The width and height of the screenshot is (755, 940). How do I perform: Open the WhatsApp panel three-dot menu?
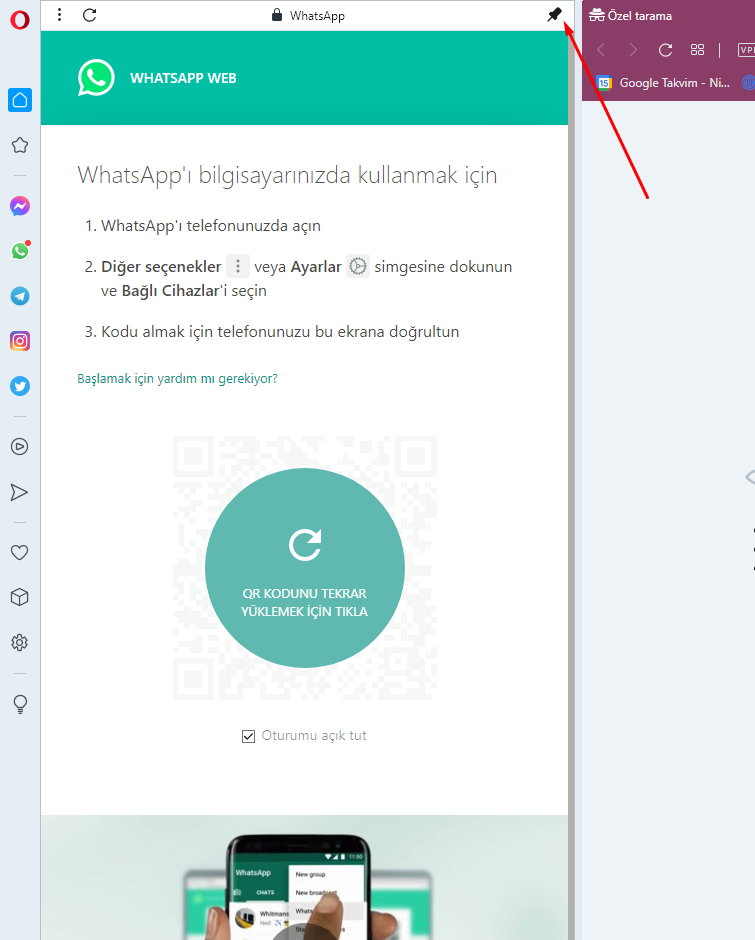tap(59, 14)
